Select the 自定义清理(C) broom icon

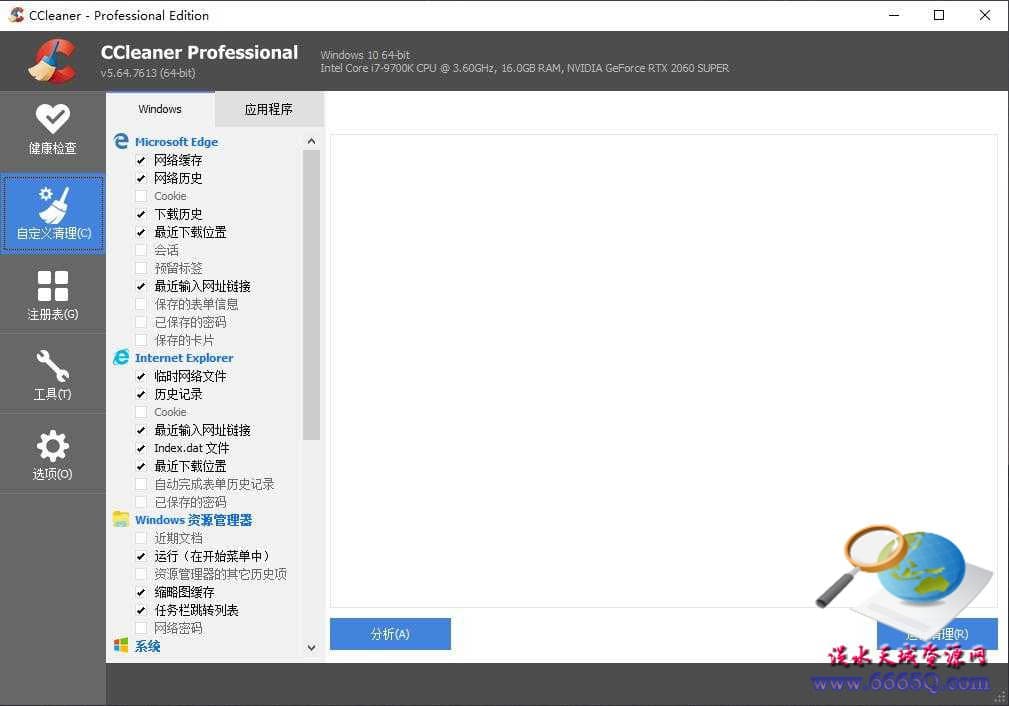tap(53, 205)
